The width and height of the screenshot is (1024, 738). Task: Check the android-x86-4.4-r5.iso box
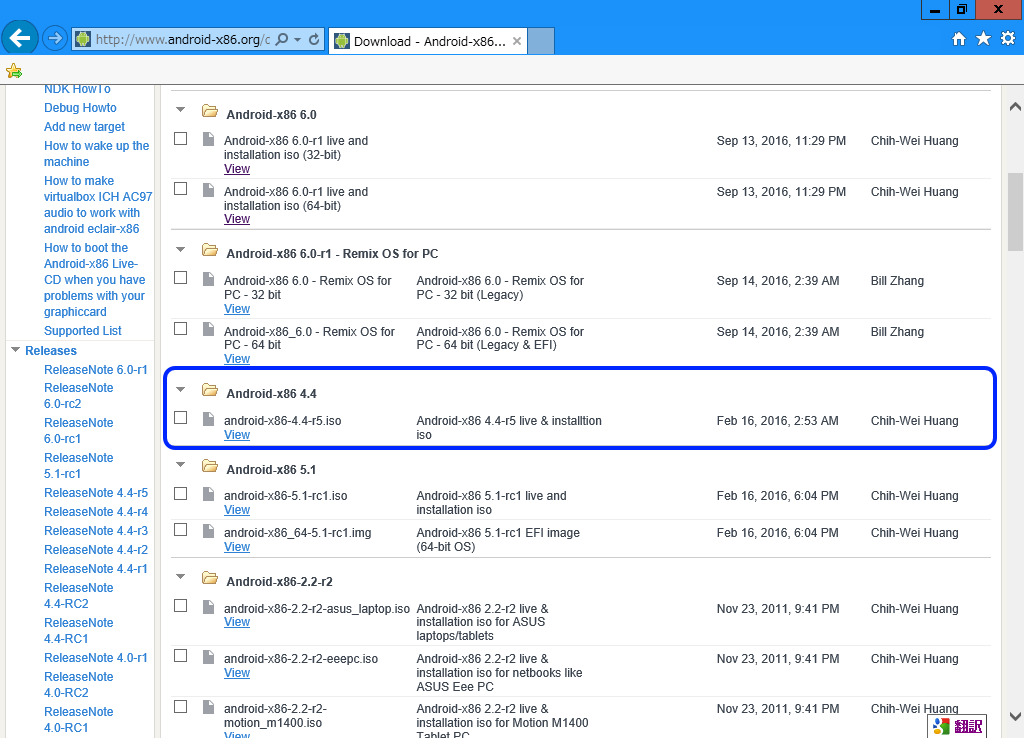[181, 417]
